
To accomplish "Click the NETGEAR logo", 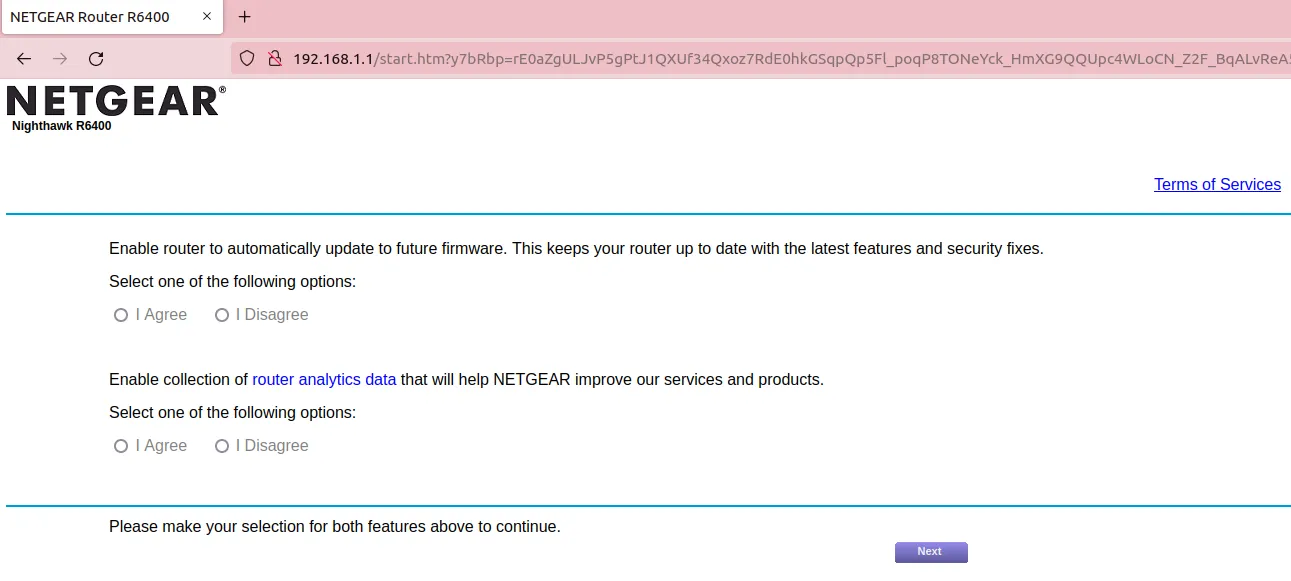I will [116, 101].
